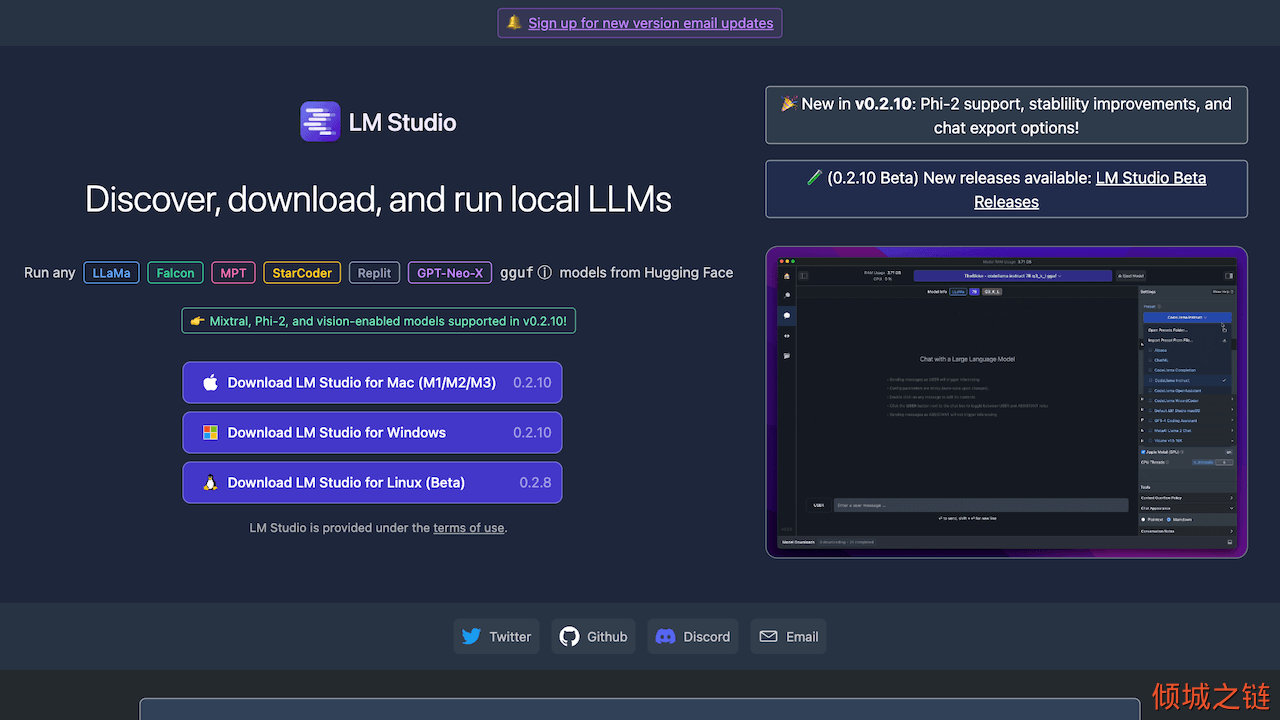This screenshot has width=1280, height=720.
Task: Open the model selector dropdown in app preview
Action: point(1013,276)
